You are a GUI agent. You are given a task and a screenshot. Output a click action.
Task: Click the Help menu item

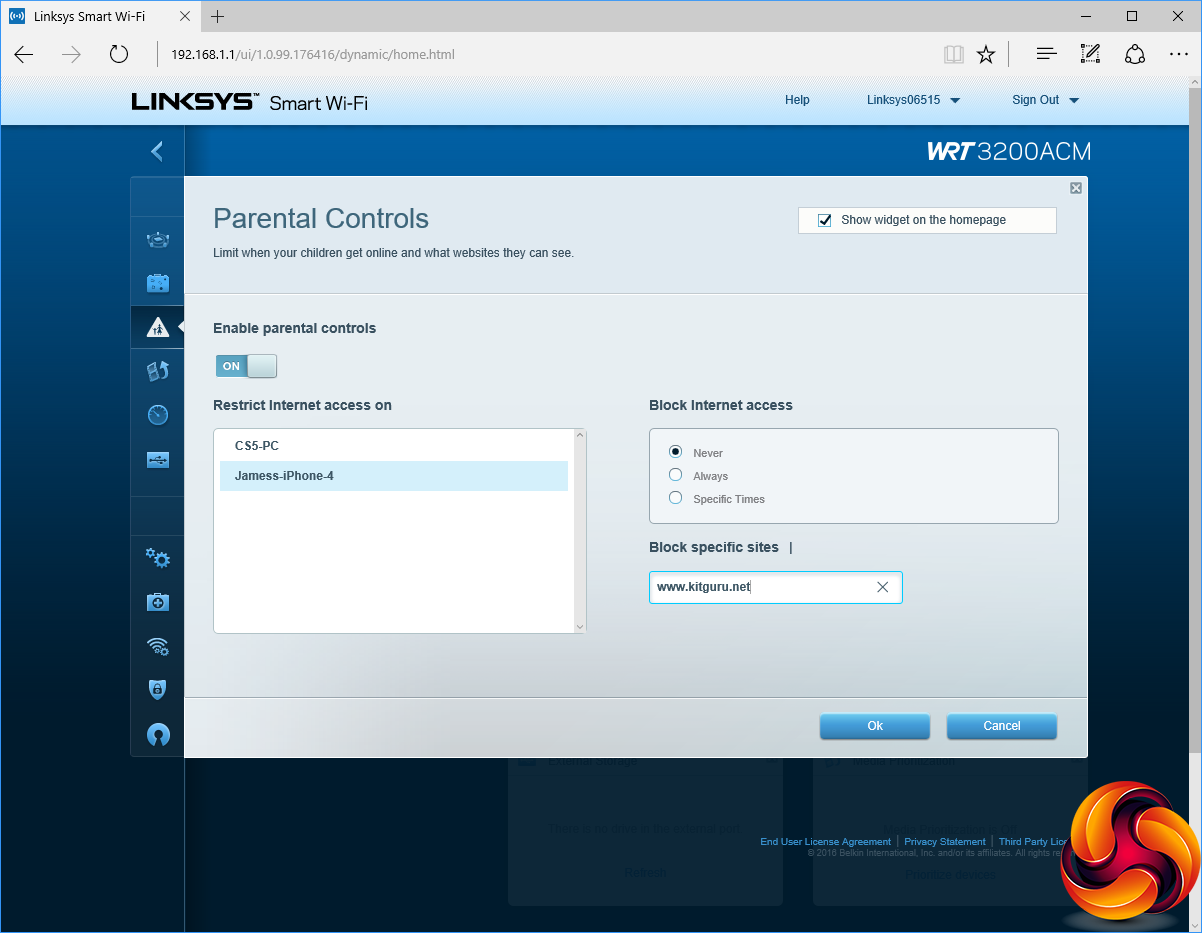click(797, 100)
